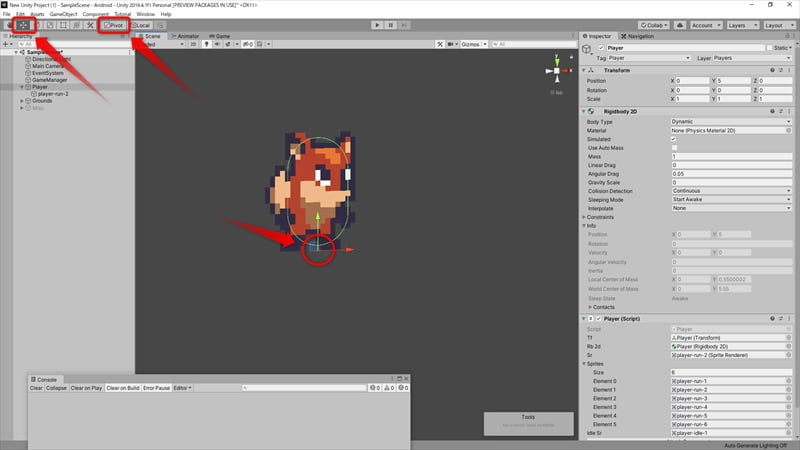Image resolution: width=800 pixels, height=450 pixels.
Task: Toggle scene audio speaker icon
Action: [x=217, y=44]
